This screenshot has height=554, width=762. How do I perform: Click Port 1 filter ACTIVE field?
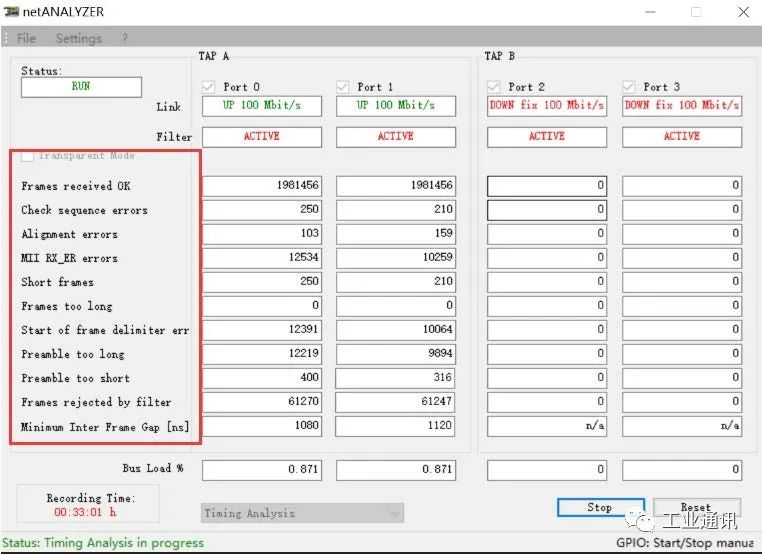coord(396,137)
